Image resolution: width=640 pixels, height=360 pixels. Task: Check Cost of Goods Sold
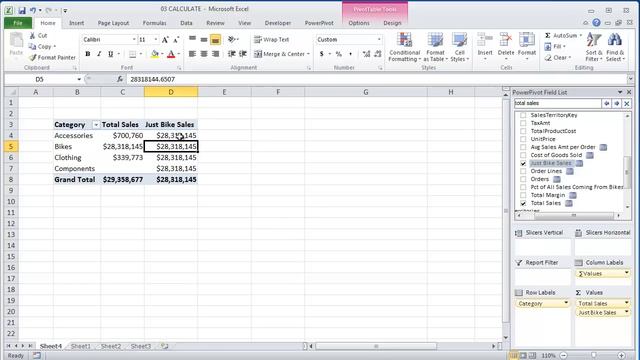point(523,155)
